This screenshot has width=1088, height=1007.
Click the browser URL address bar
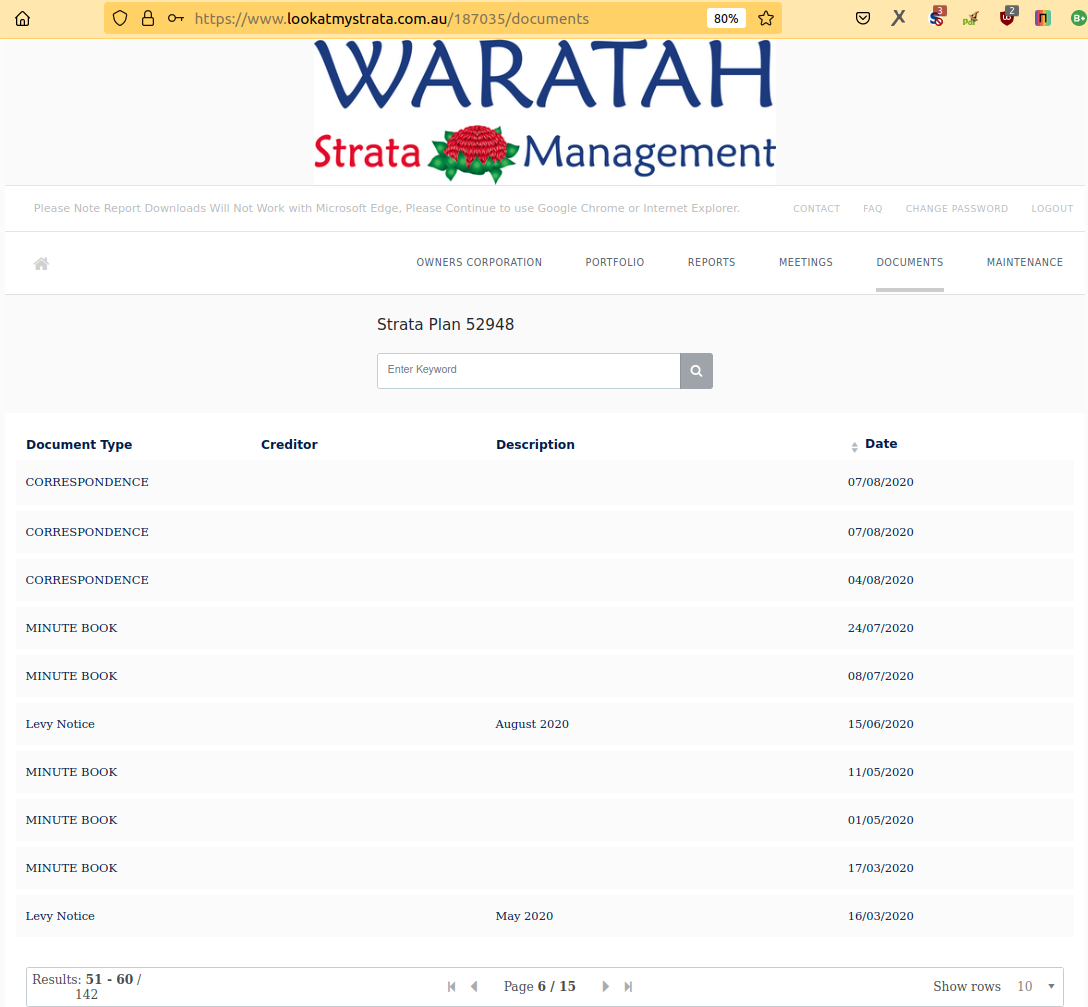444,19
